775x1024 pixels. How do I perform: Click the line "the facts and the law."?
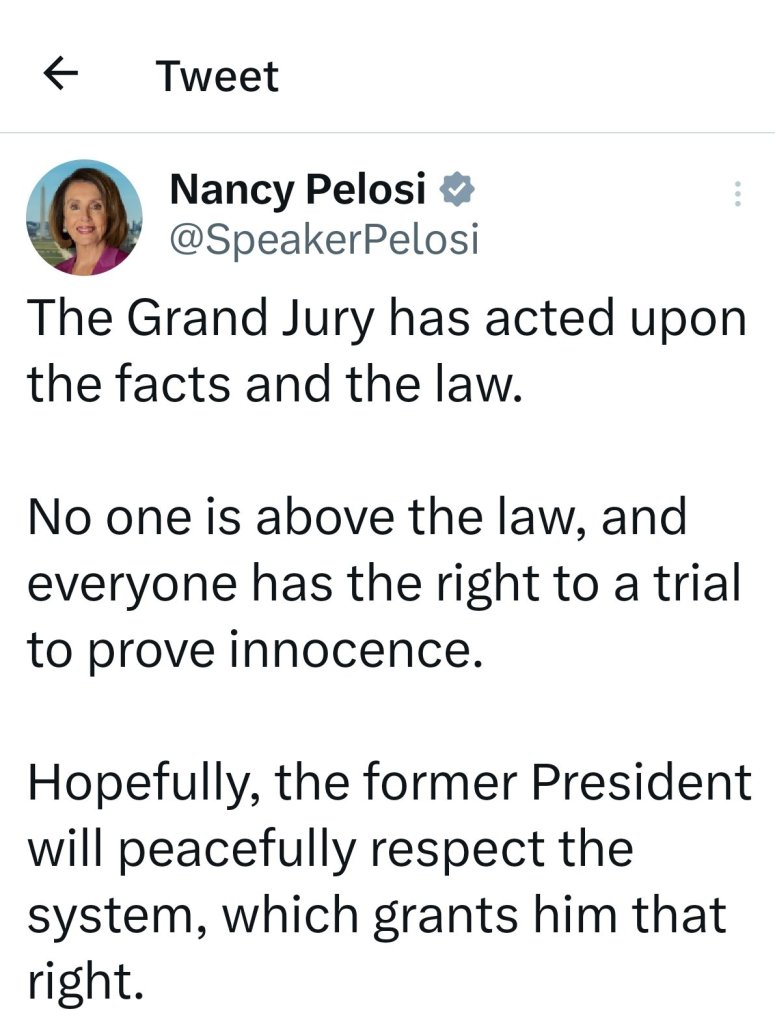click(x=275, y=383)
